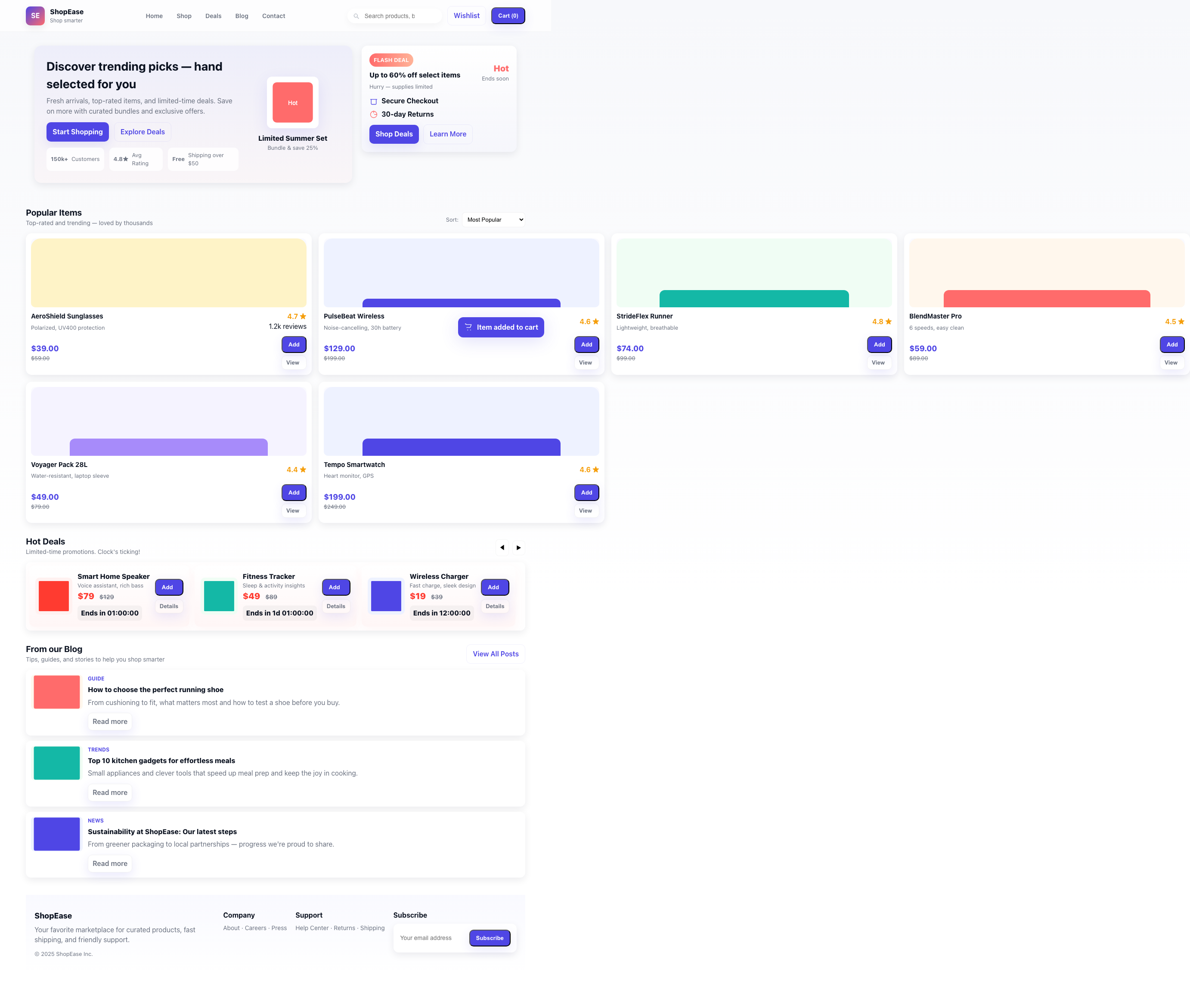Open the Sort dropdown showing Most Popular
The width and height of the screenshot is (1190, 1008).
pos(493,220)
